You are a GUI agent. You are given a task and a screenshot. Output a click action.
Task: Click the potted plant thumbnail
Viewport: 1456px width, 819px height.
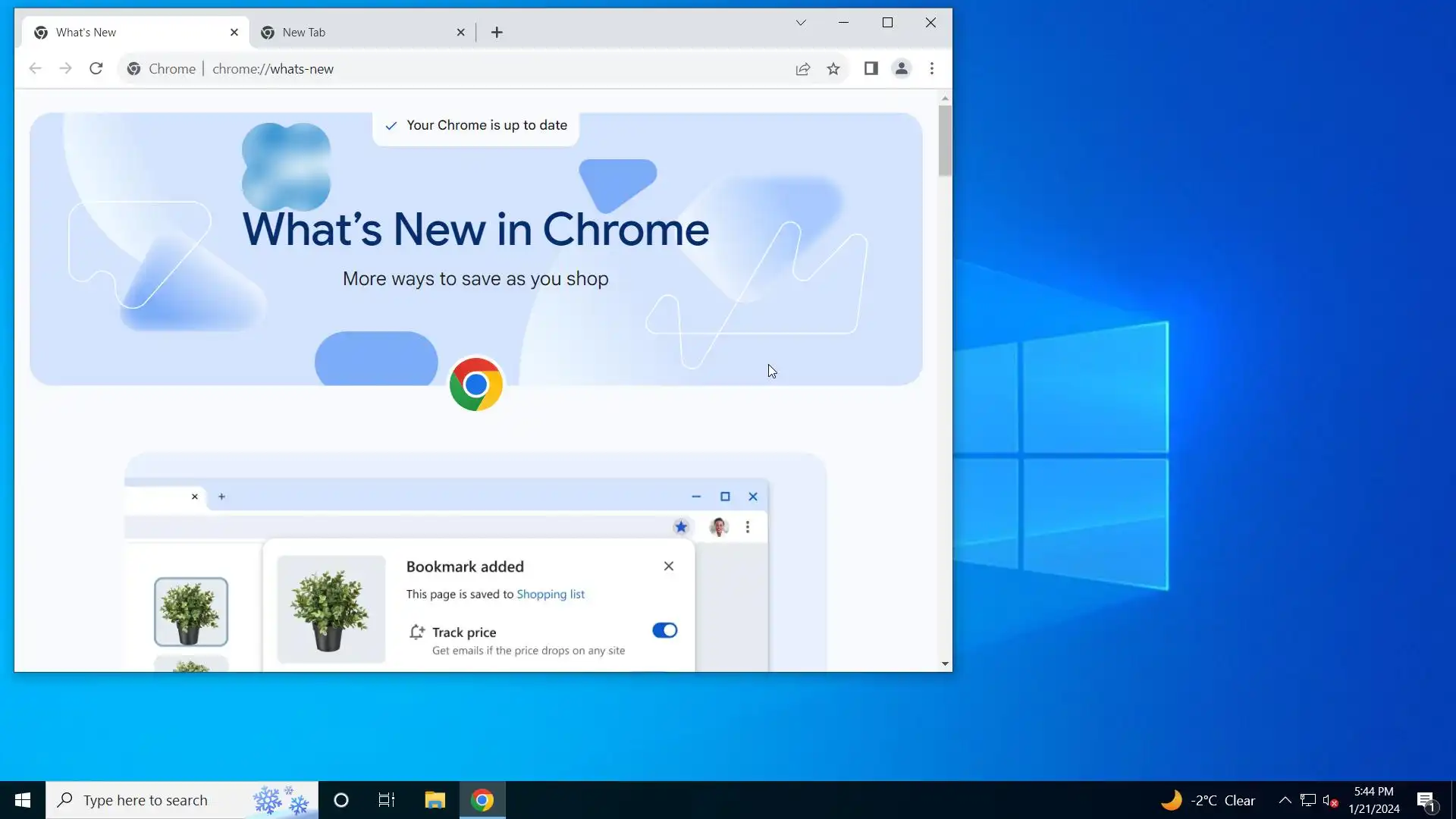(191, 612)
